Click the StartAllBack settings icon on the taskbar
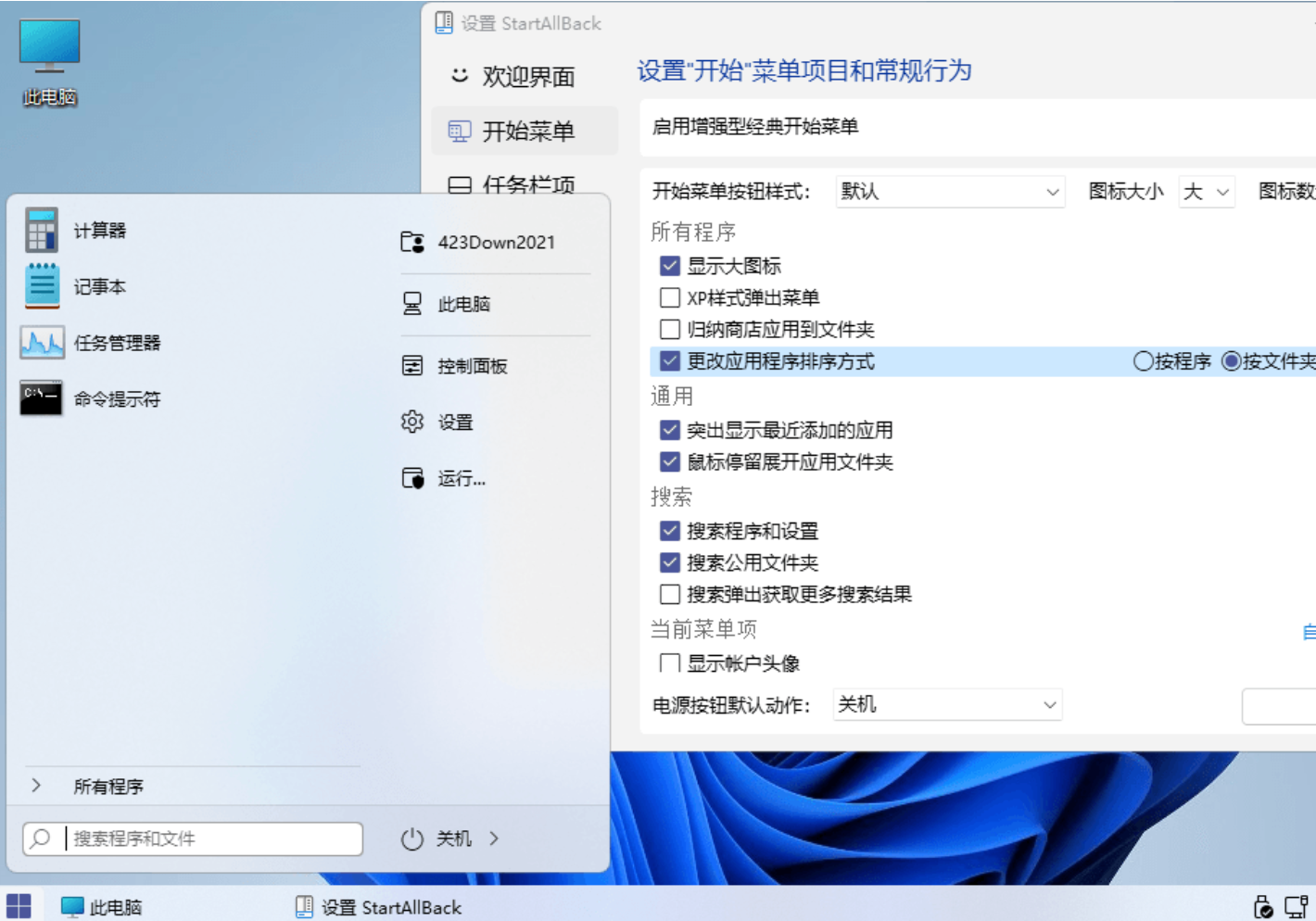1316x921 pixels. point(304,907)
